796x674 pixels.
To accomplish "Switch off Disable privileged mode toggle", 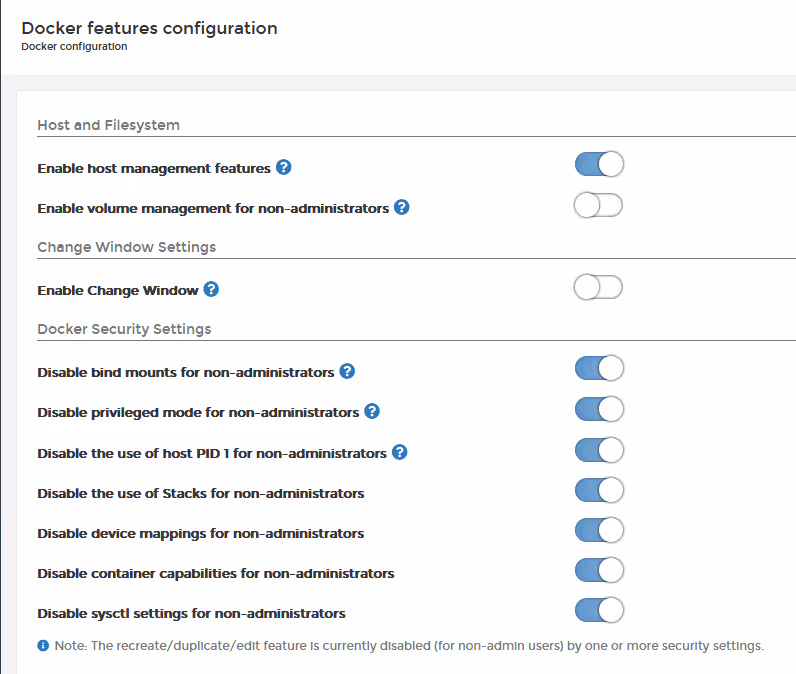I will (599, 409).
